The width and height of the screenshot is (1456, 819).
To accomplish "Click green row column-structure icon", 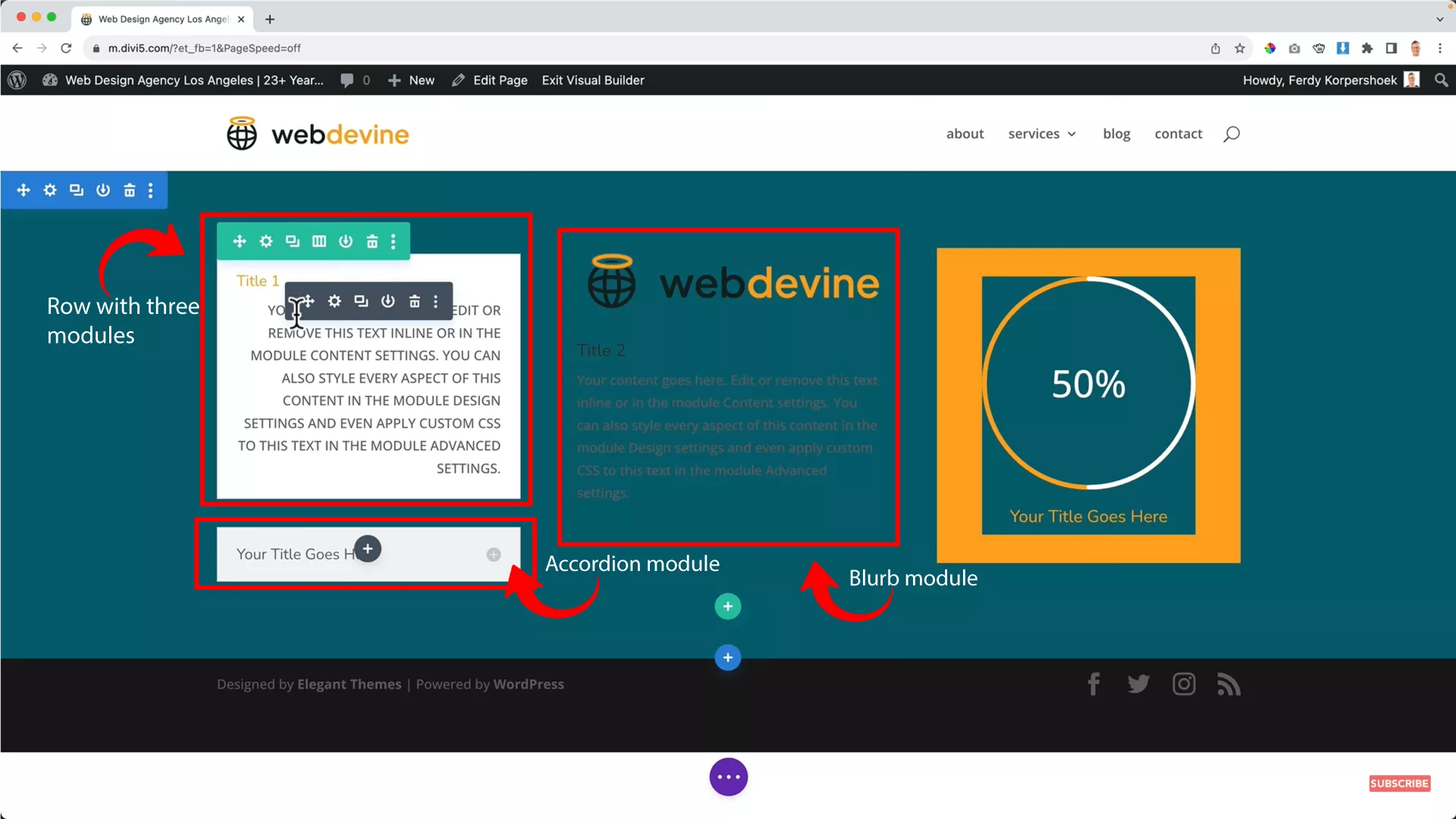I will click(319, 241).
